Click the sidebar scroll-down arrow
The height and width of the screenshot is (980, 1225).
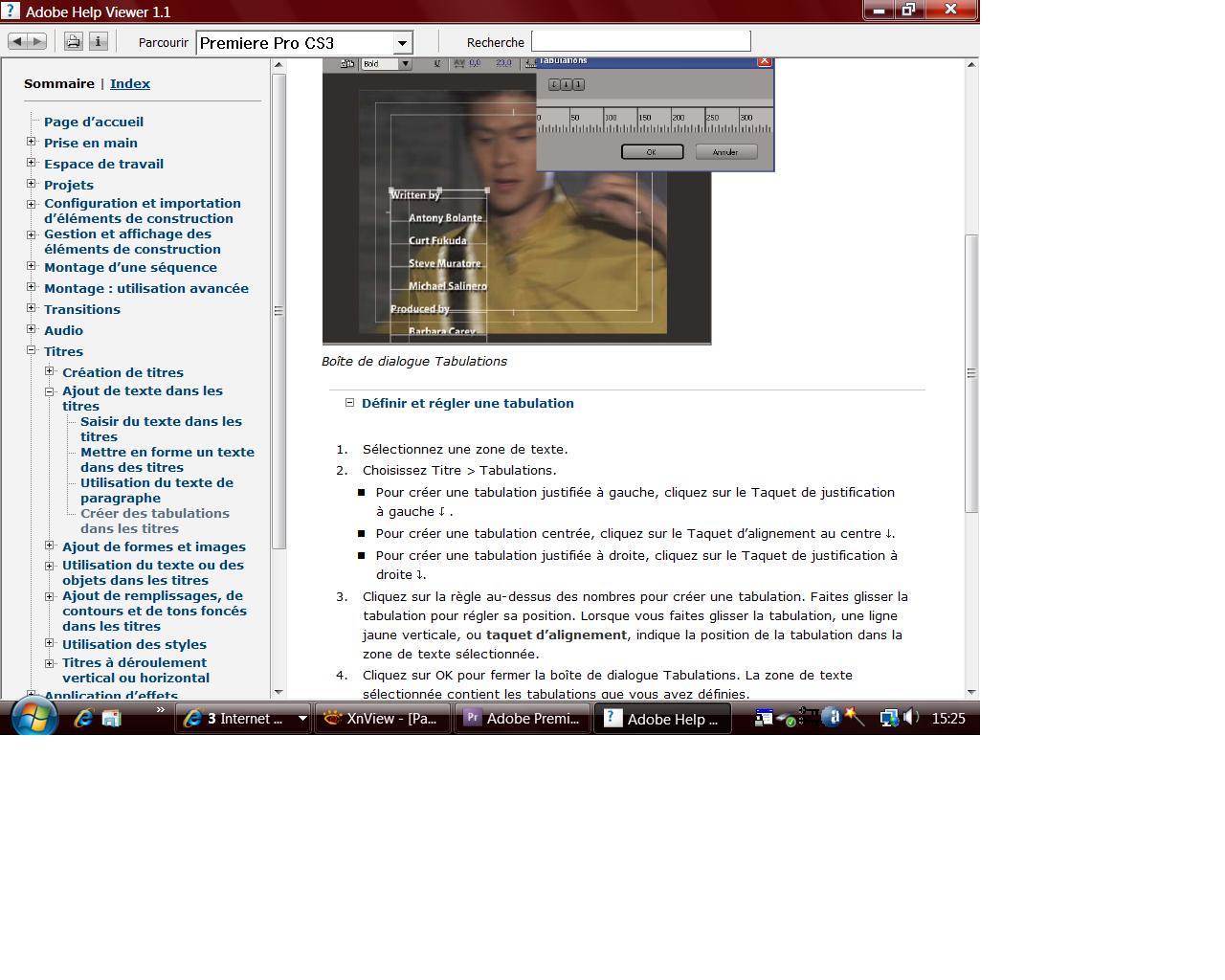coord(278,692)
